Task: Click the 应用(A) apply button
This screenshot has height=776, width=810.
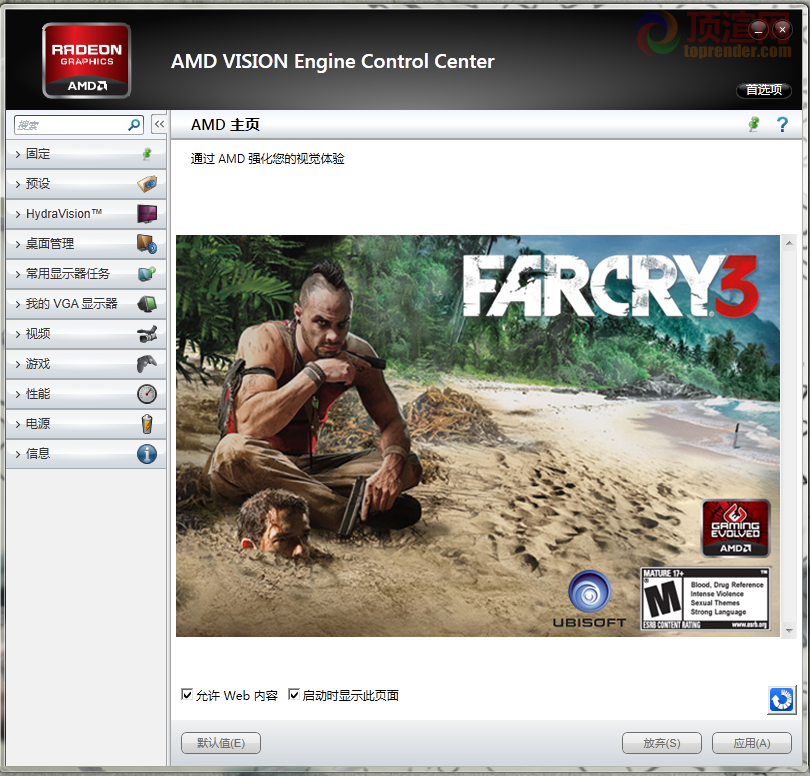Action: click(752, 743)
